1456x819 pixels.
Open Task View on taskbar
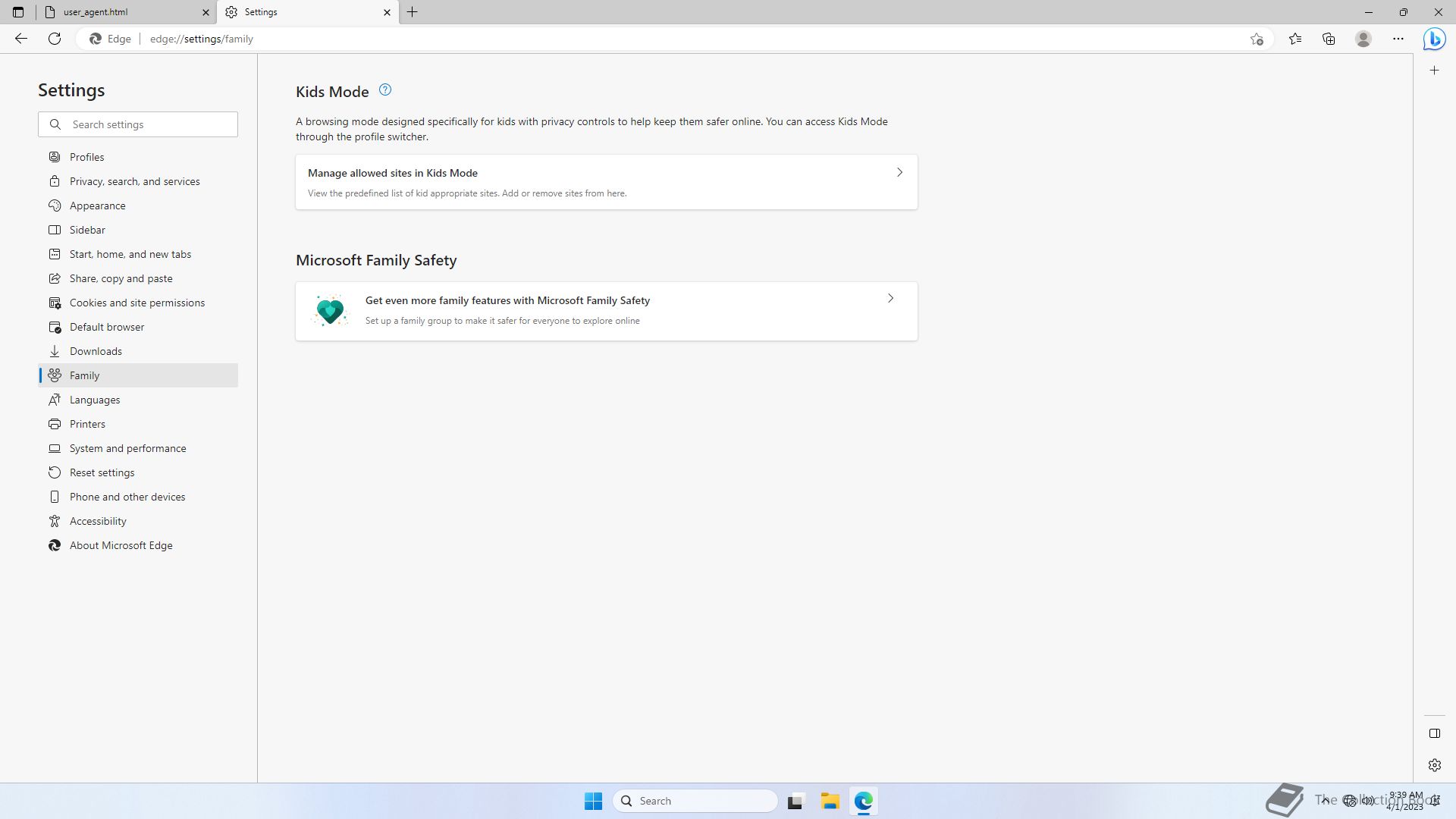point(795,801)
